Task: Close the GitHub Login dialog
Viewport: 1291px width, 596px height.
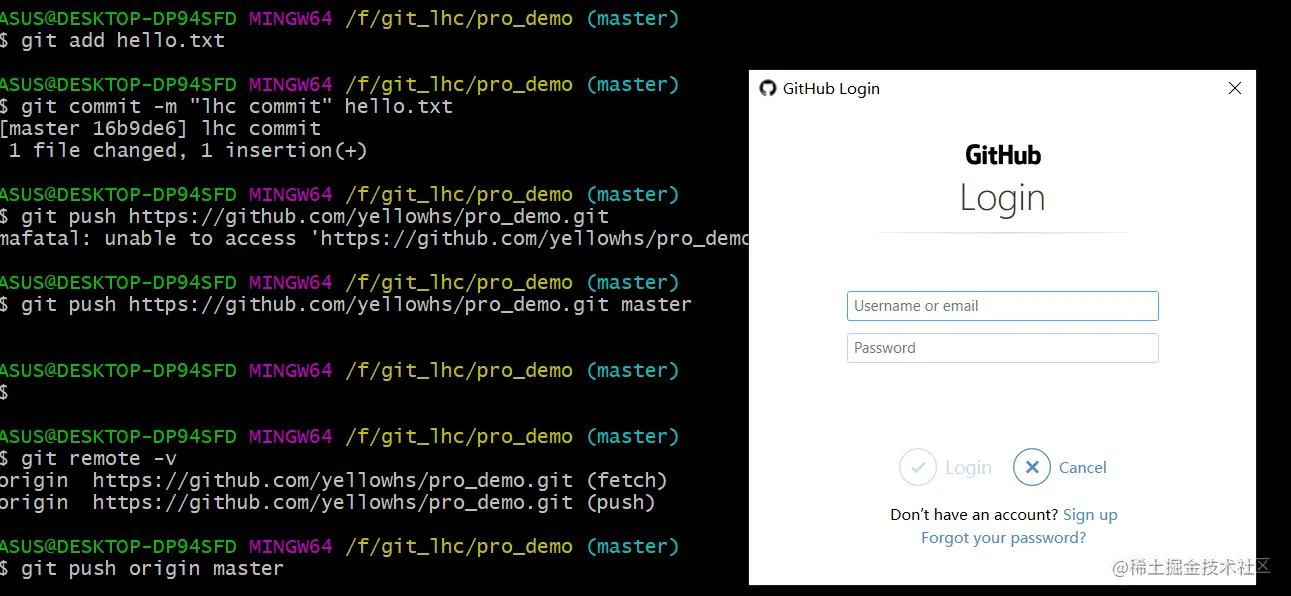Action: (x=1235, y=88)
